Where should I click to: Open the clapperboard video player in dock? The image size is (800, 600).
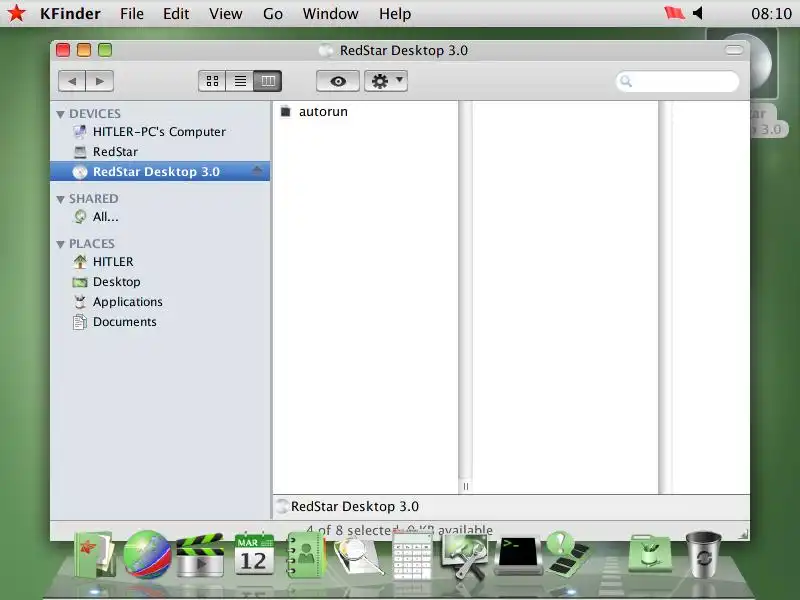point(200,555)
